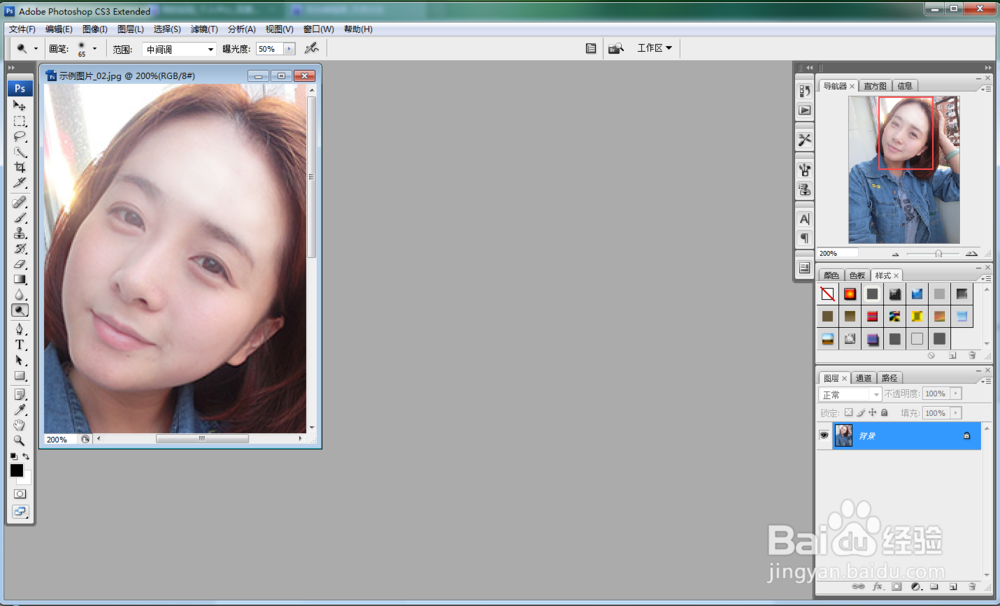1000x606 pixels.
Task: Open the layer opacity arrow
Action: tap(956, 394)
